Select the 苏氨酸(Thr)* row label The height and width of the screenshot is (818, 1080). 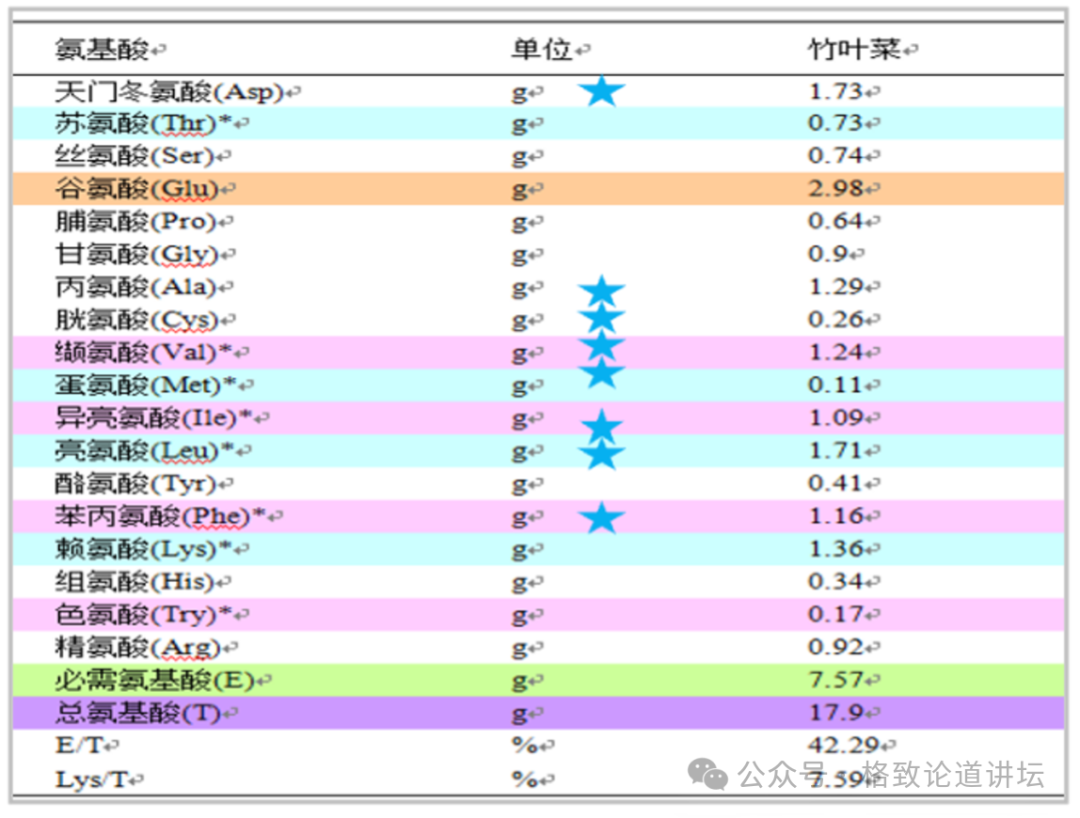(144, 123)
